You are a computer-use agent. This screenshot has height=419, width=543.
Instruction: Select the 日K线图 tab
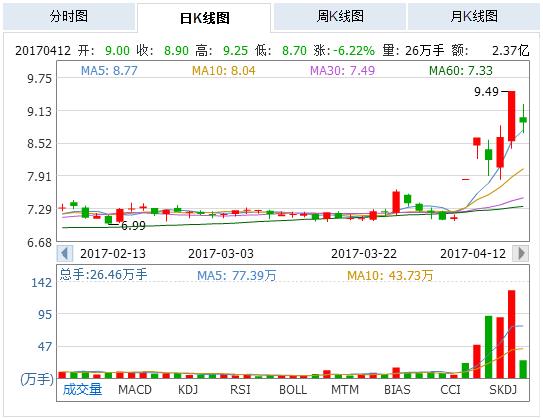pyautogui.click(x=204, y=18)
